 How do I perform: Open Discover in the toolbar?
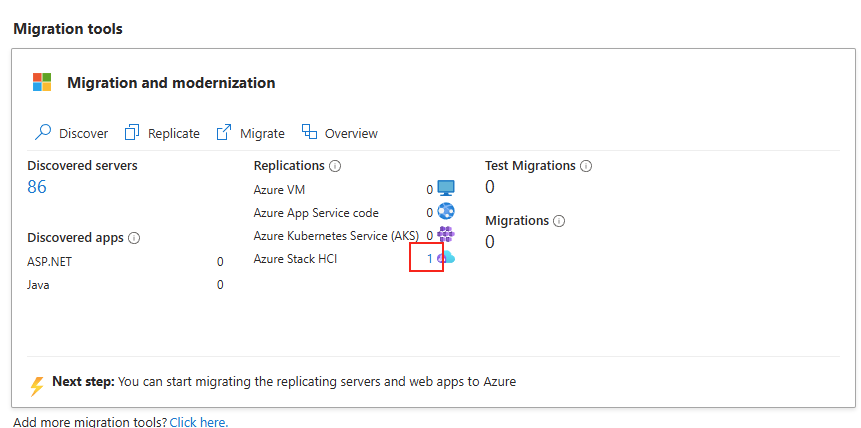coord(71,133)
